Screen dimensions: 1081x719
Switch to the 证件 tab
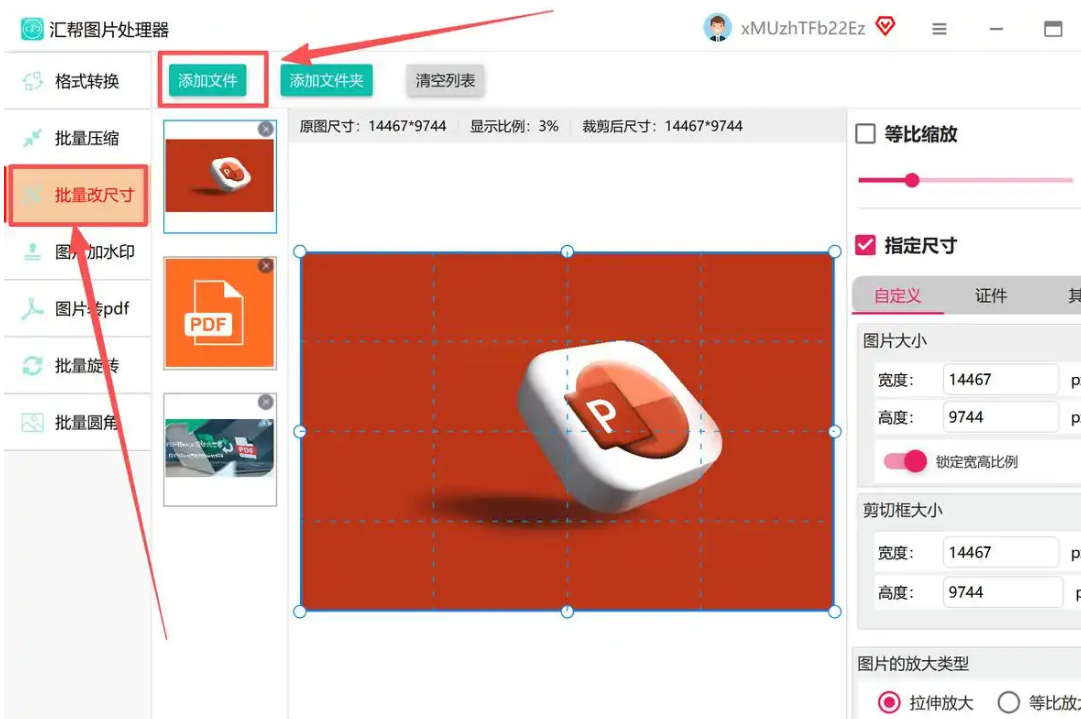(x=991, y=296)
